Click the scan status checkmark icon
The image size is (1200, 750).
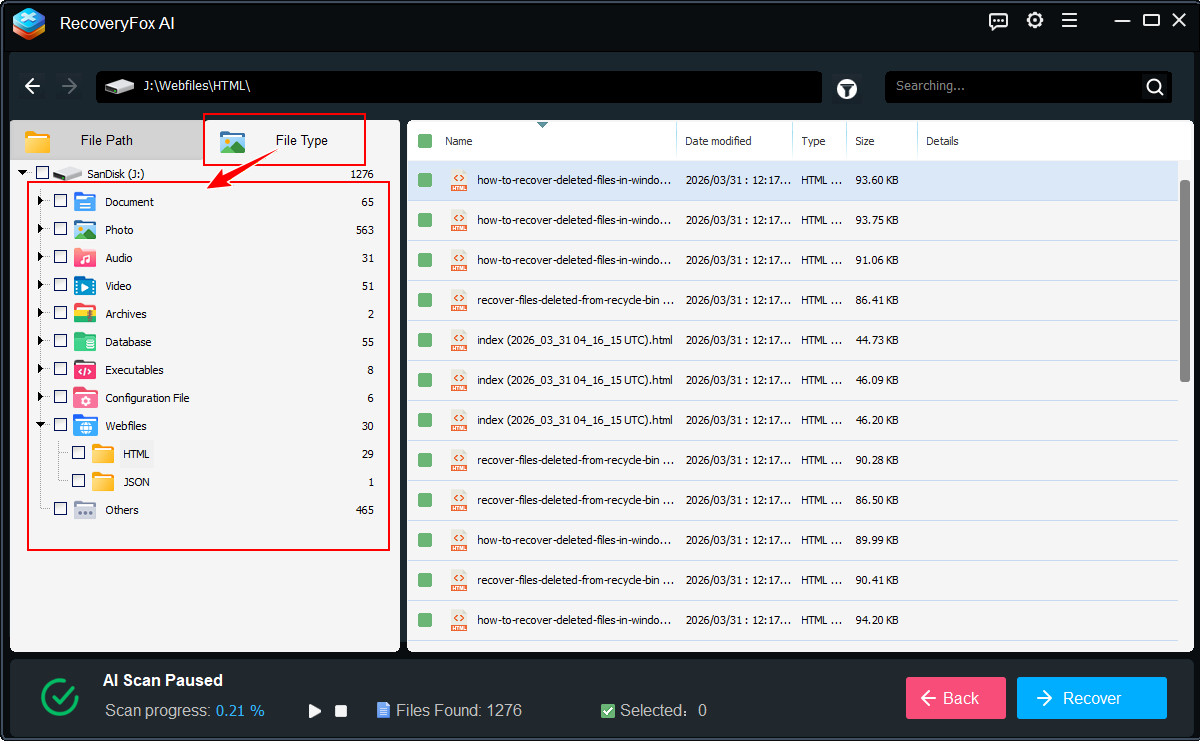click(x=60, y=697)
